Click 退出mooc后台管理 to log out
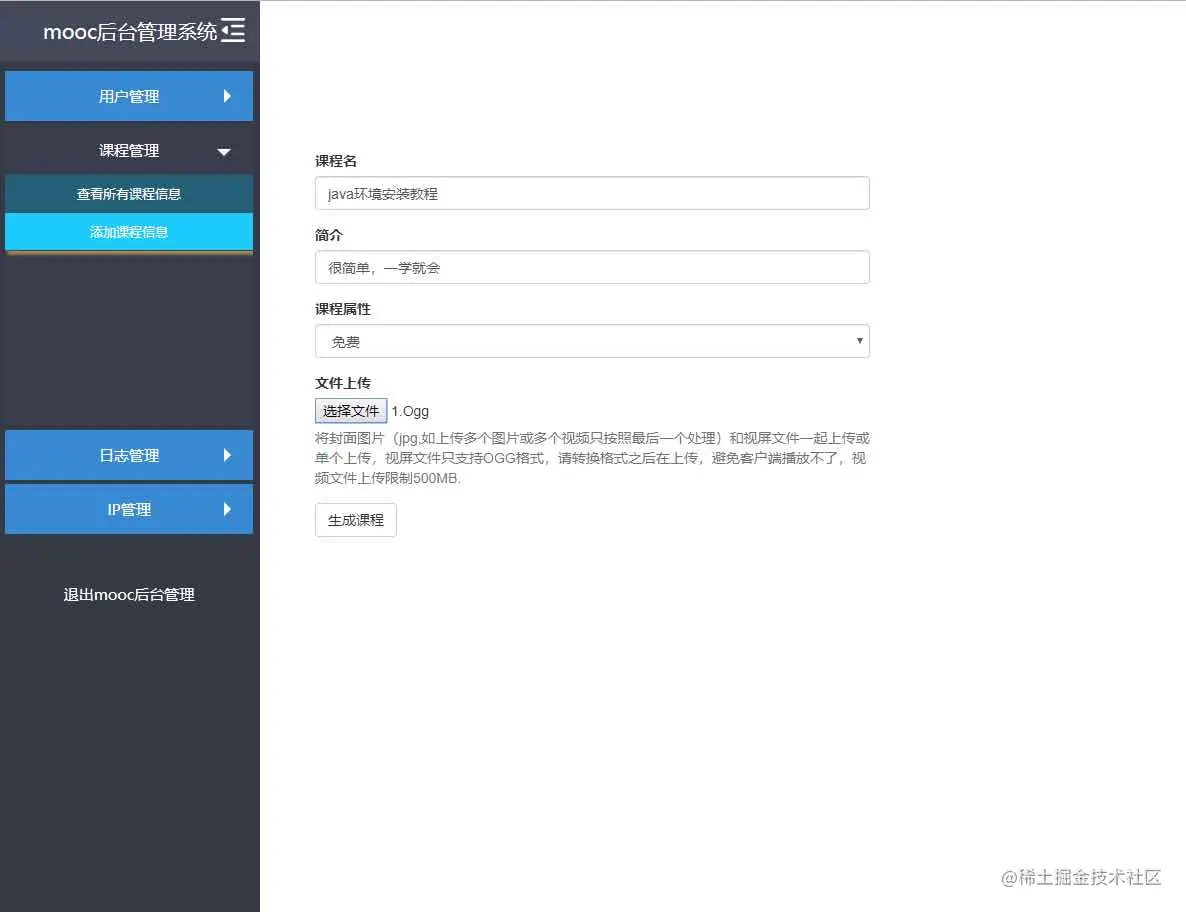 (x=128, y=594)
